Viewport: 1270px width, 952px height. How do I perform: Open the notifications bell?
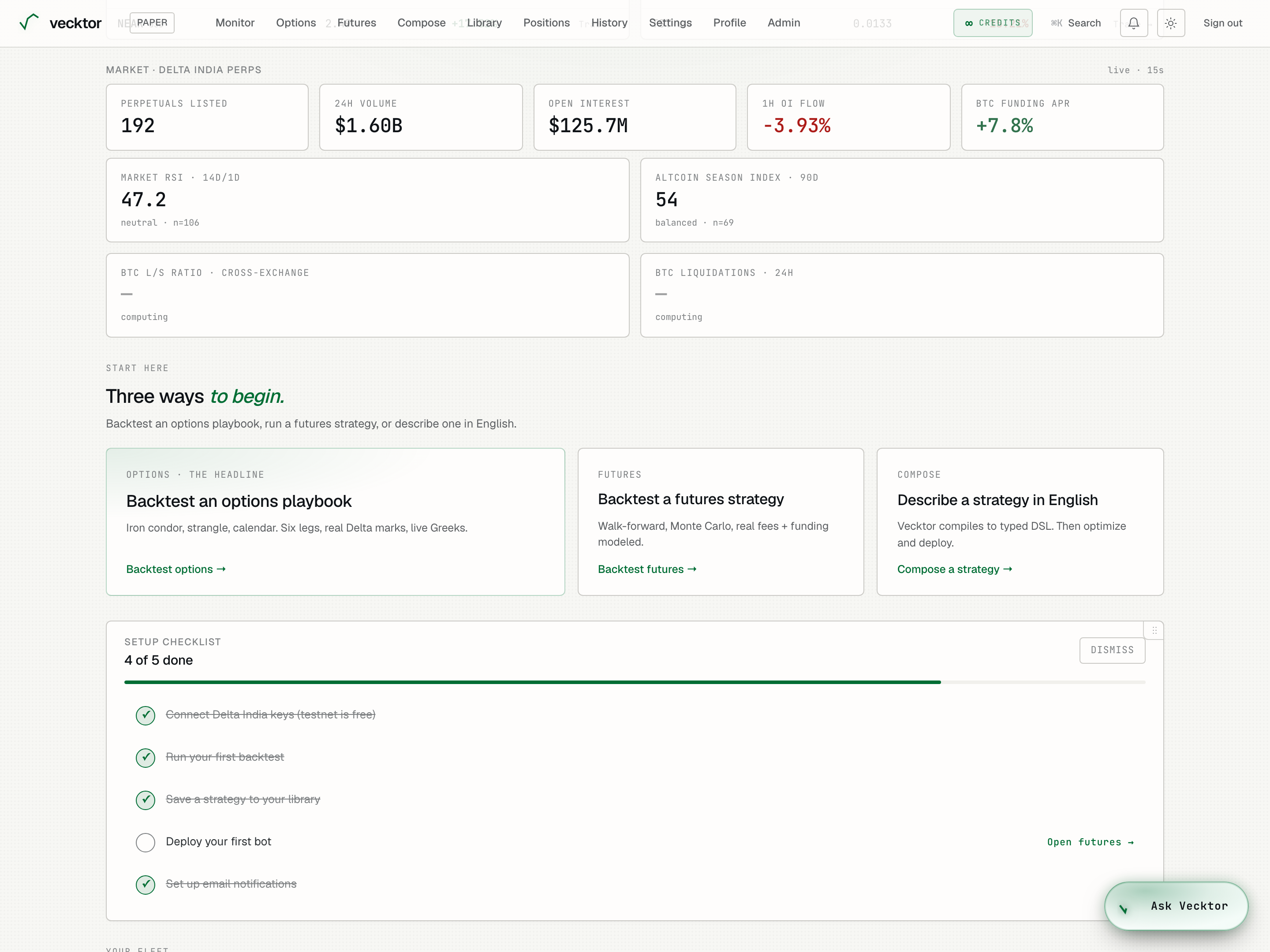coord(1134,23)
